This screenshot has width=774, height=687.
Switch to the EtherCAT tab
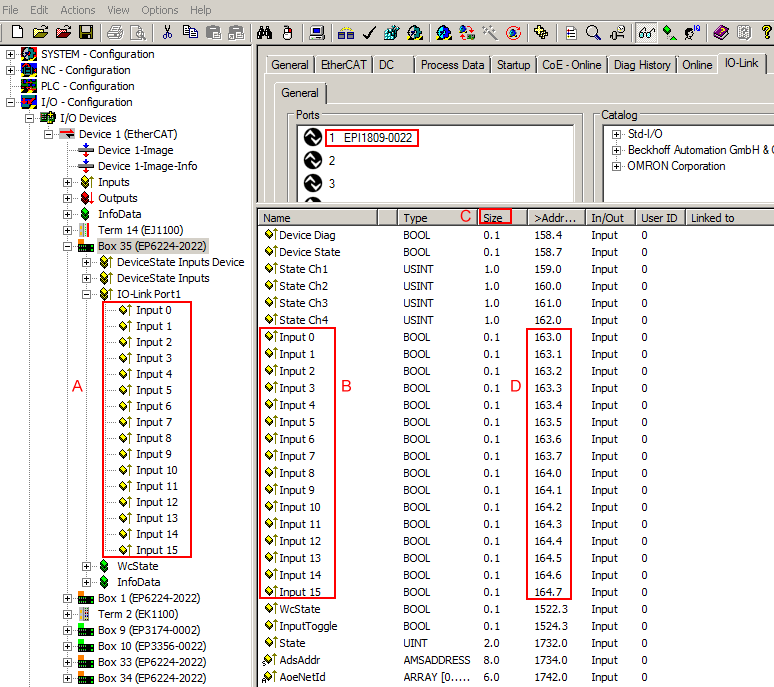tap(344, 65)
